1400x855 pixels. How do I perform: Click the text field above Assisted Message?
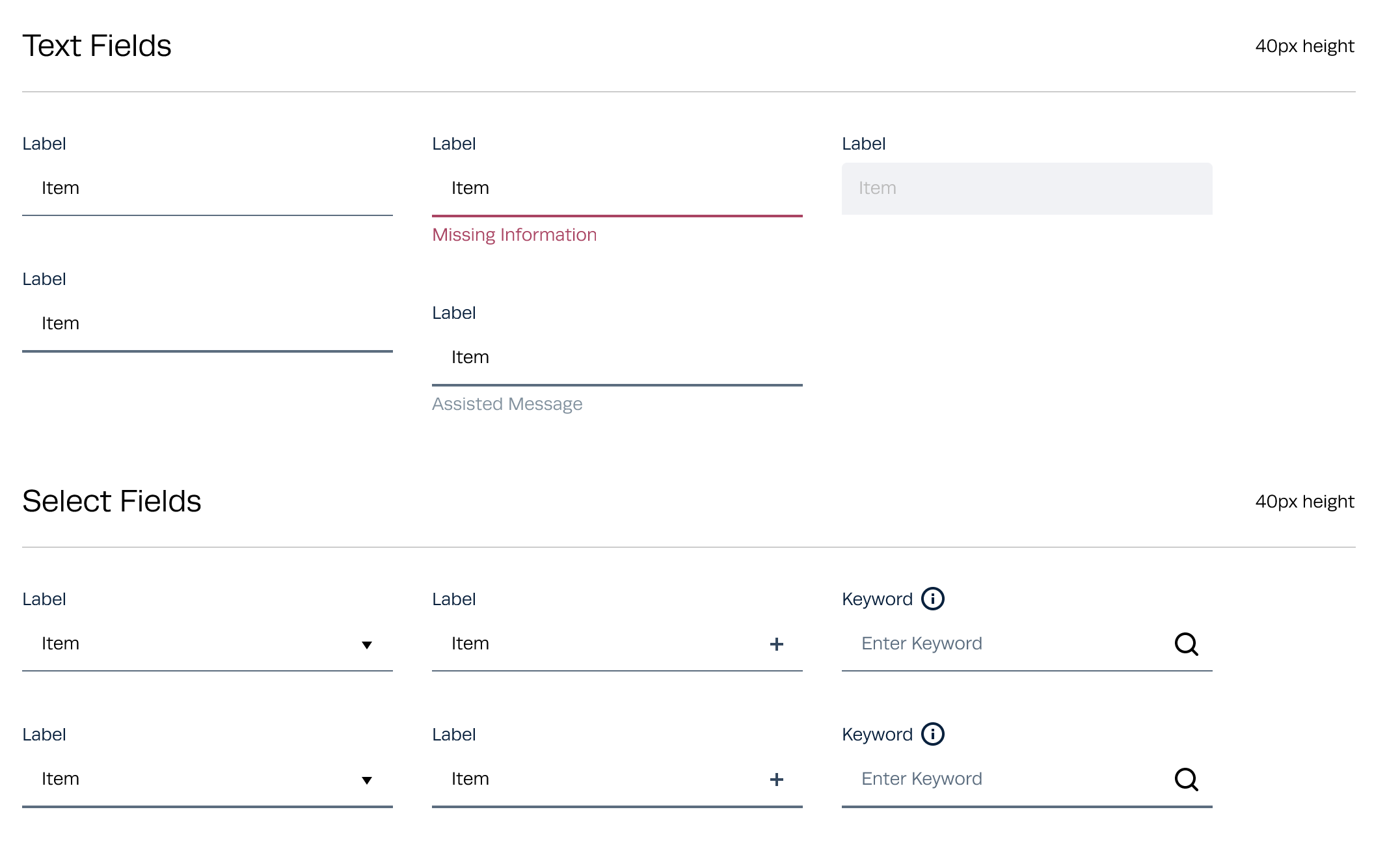(617, 358)
